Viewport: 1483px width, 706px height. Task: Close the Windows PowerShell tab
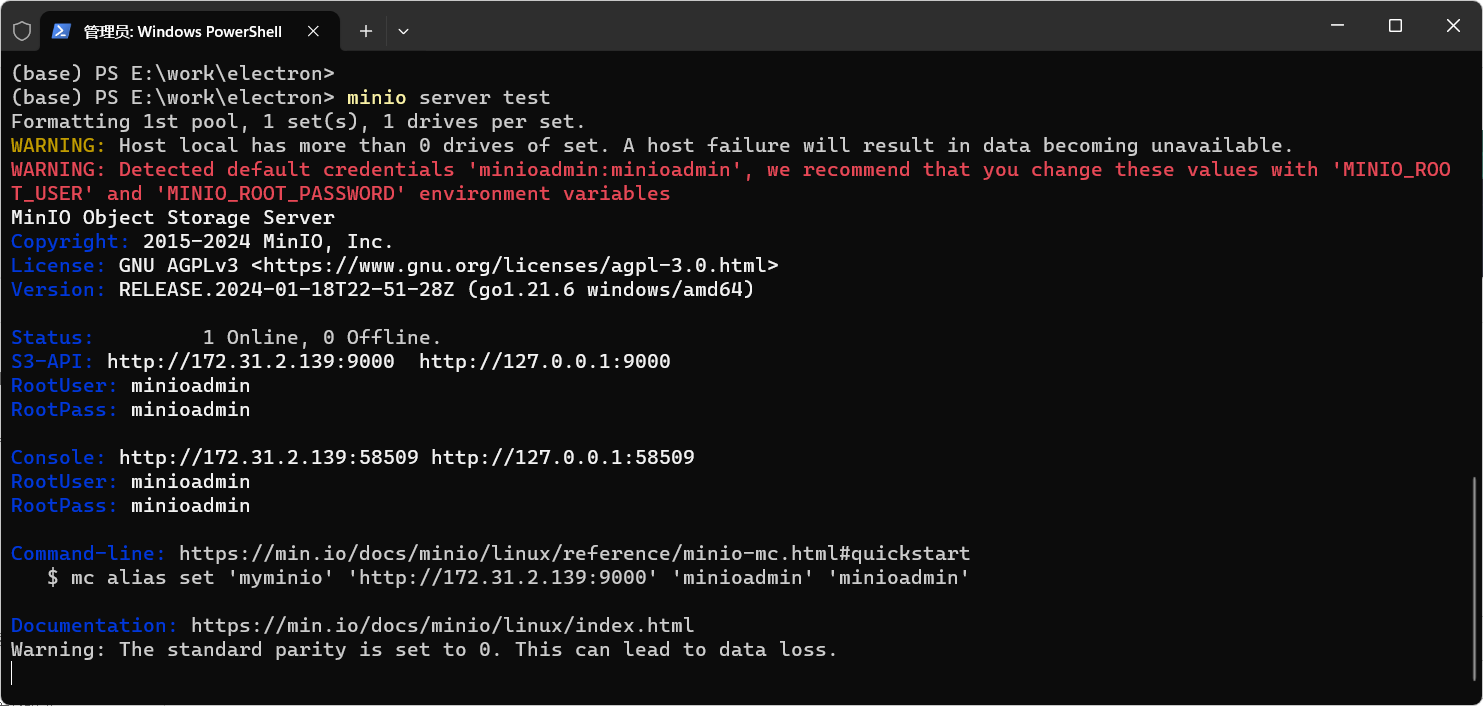(313, 31)
